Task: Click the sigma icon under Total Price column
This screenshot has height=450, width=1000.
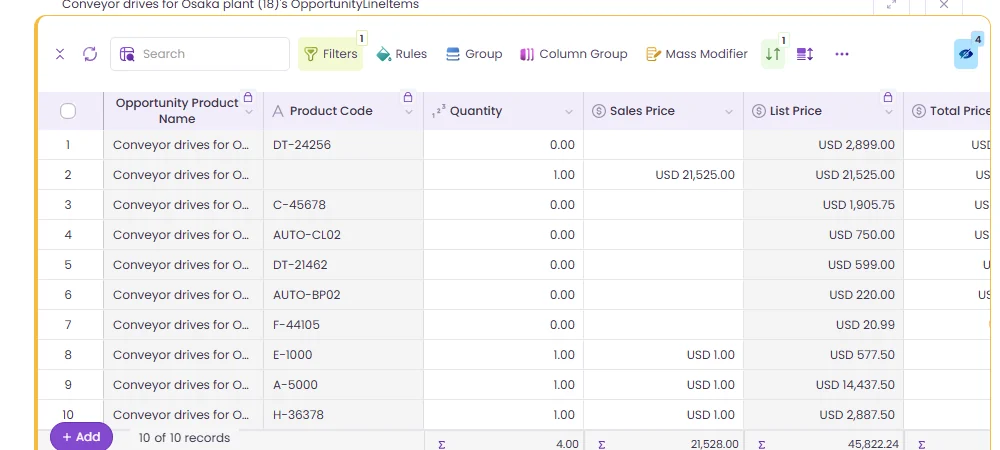Action: point(922,444)
